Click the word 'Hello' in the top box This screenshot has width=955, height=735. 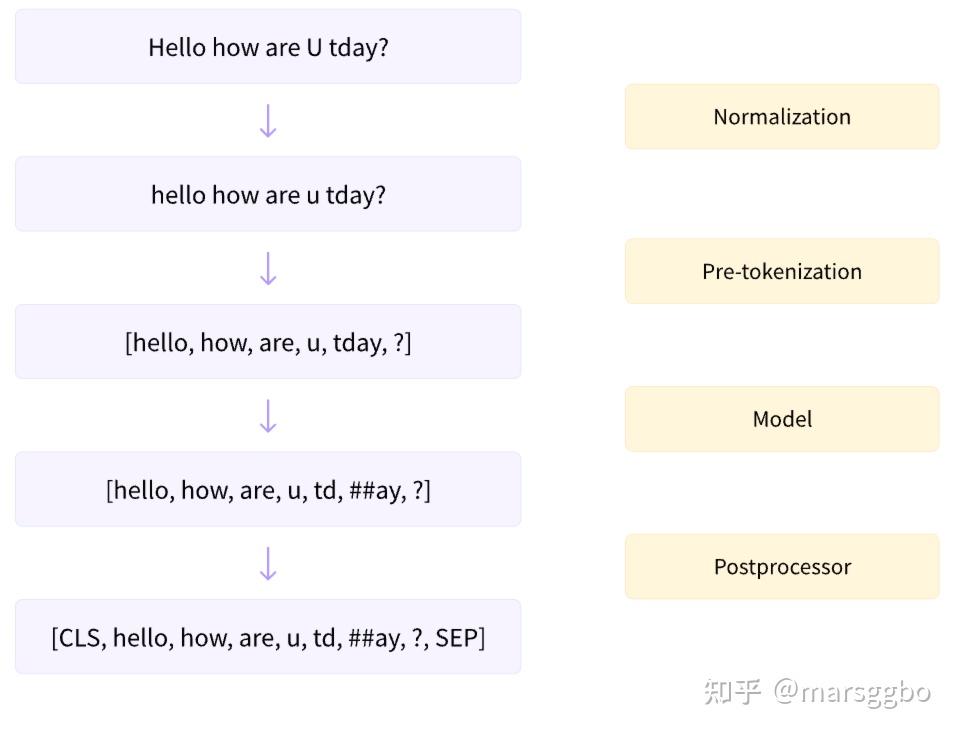point(177,47)
